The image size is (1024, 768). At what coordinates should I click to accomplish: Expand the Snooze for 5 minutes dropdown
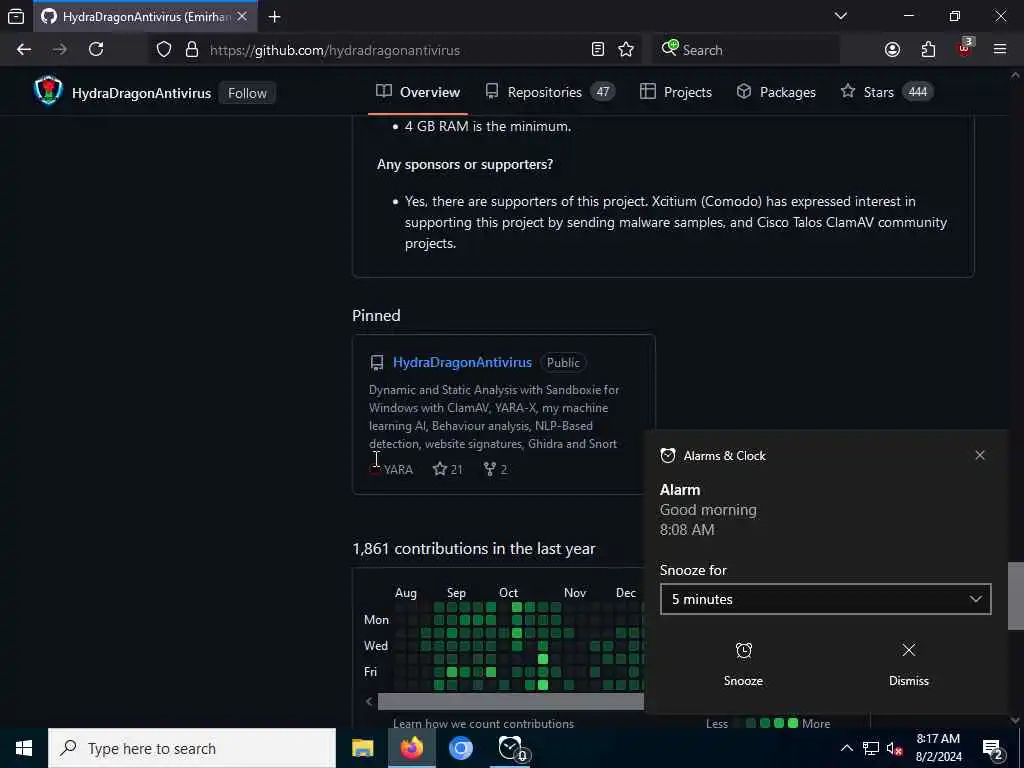825,599
